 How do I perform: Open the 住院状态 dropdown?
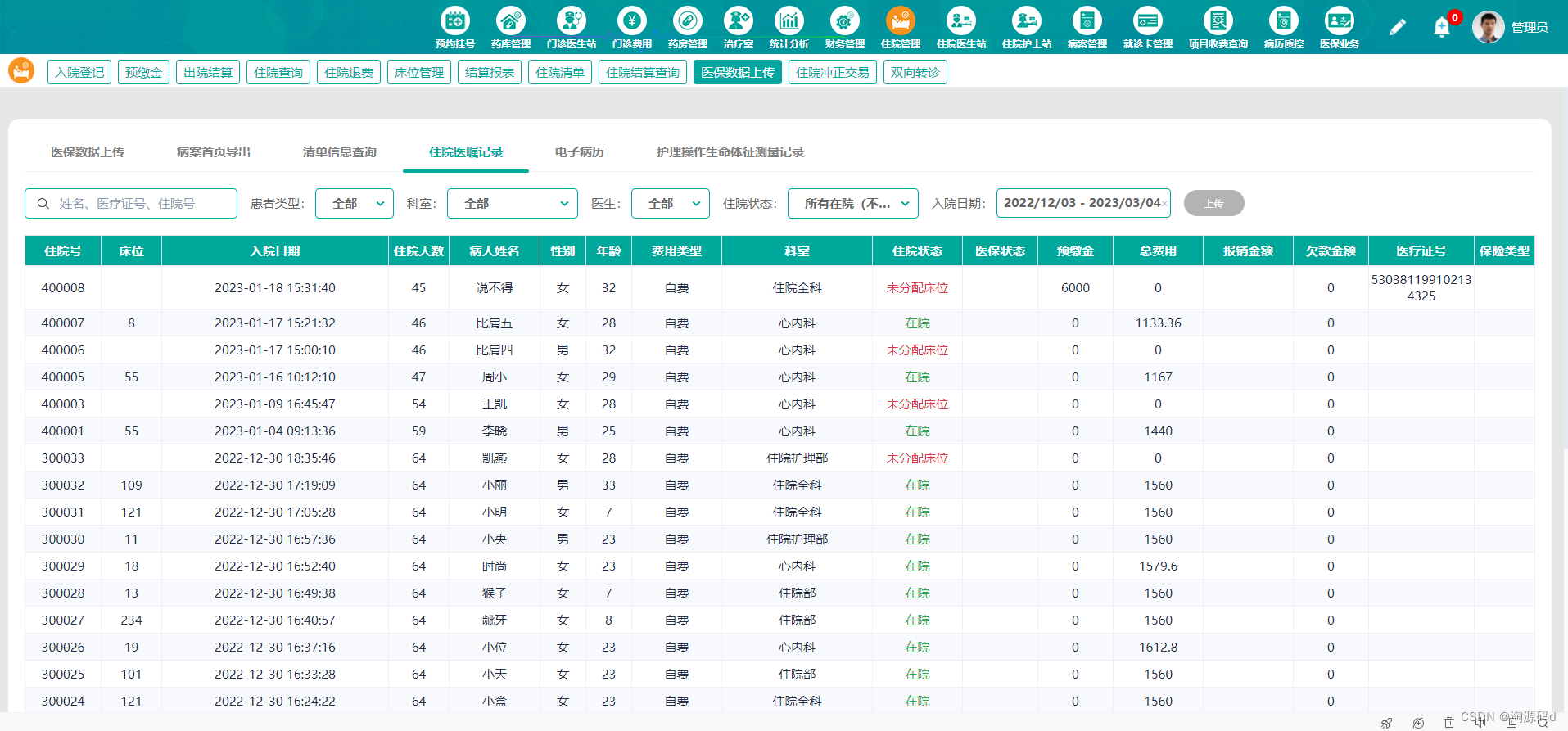click(x=853, y=203)
